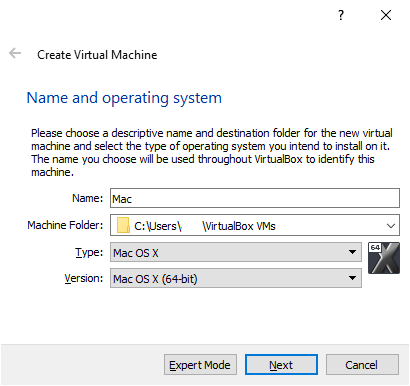This screenshot has height=386, width=410.
Task: Click the Name and operating system heading
Action: click(124, 98)
